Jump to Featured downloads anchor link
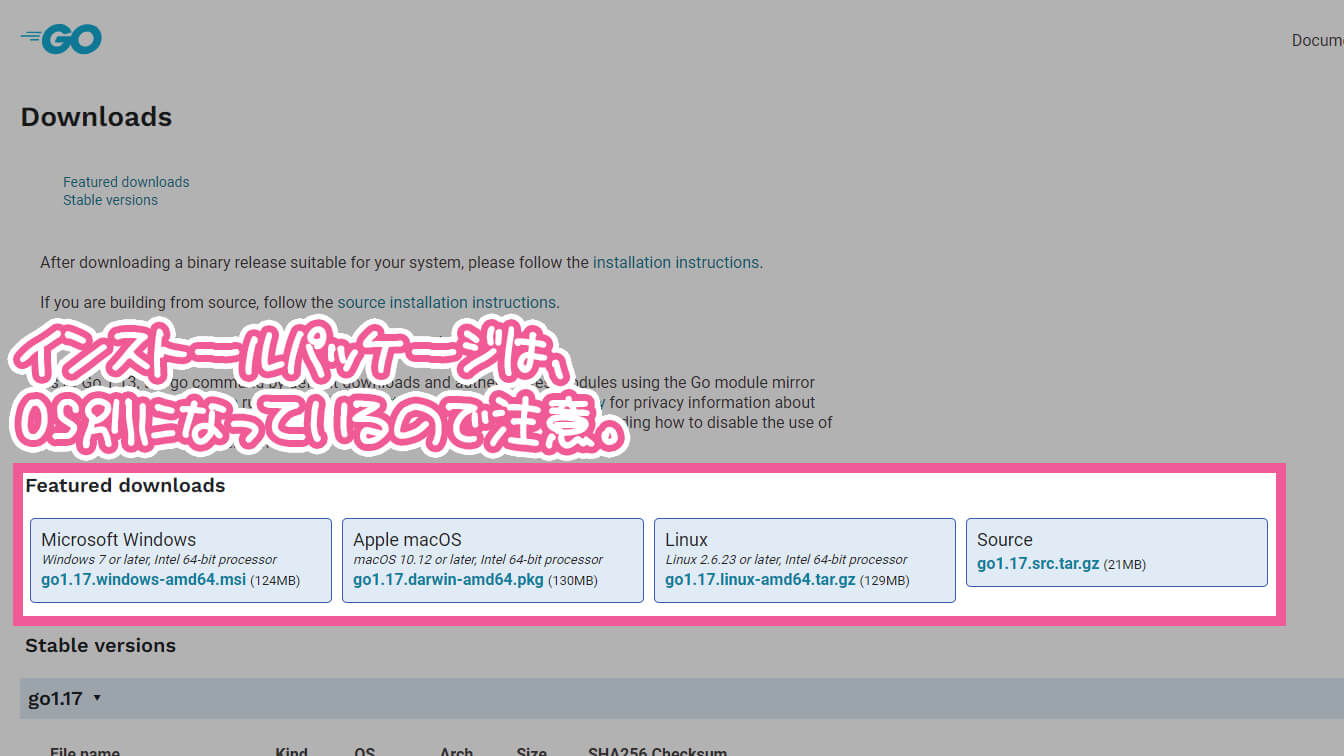This screenshot has height=756, width=1344. 126,182
